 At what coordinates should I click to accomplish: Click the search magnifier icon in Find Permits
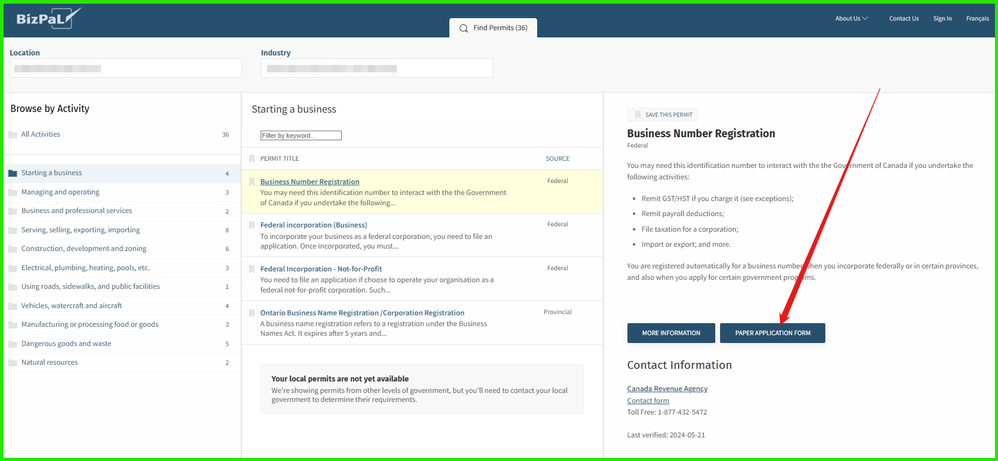coord(464,28)
